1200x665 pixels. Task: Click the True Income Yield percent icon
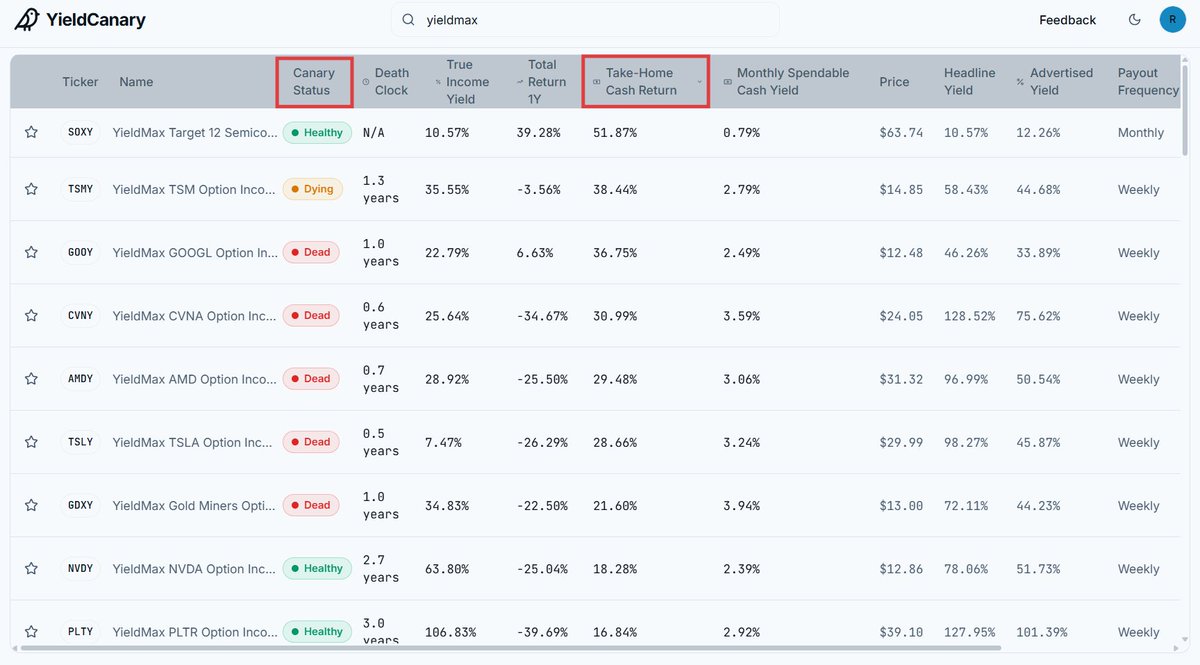pyautogui.click(x=438, y=82)
